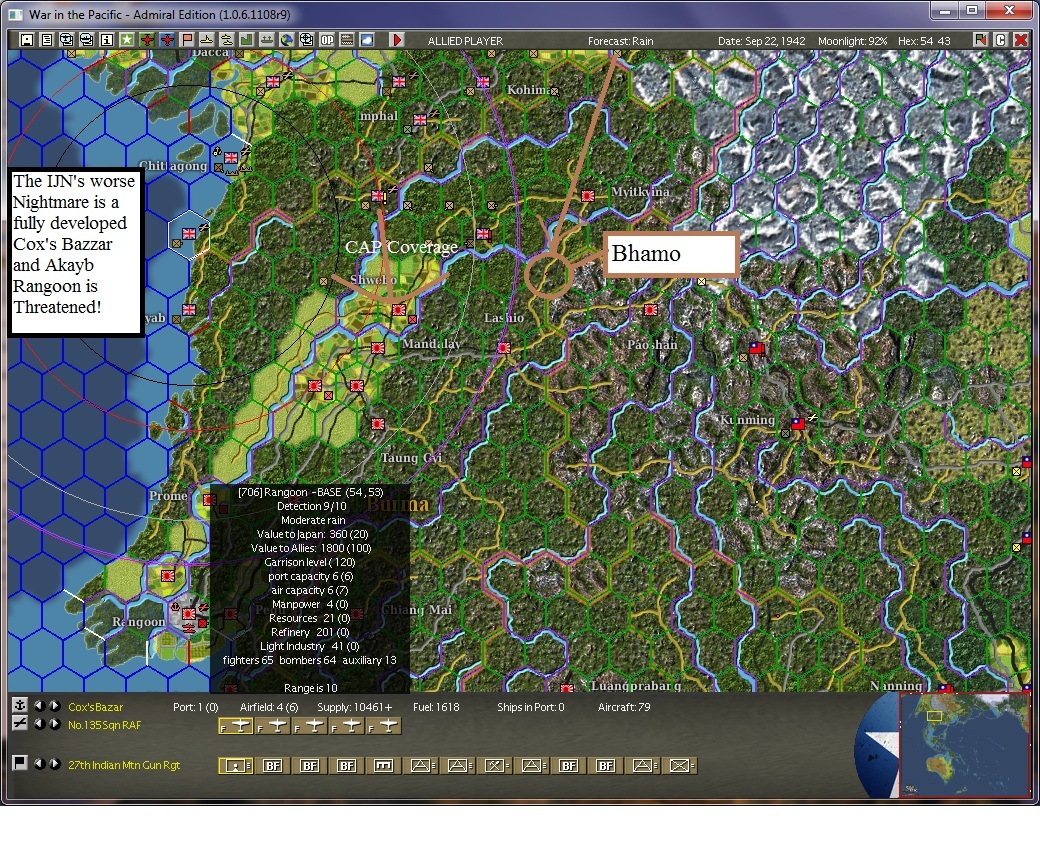Screen dimensions: 1040x862
Task: Click the 'Date: Sep 22, 1942' text
Action: tap(761, 41)
